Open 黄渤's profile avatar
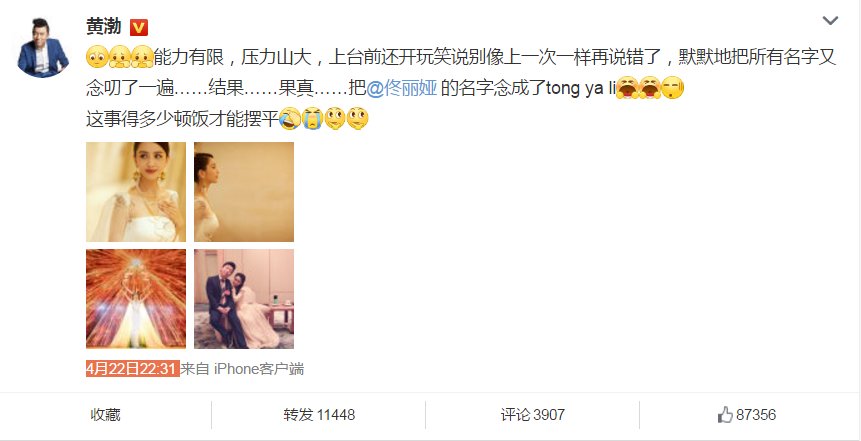The width and height of the screenshot is (861, 441). pyautogui.click(x=43, y=47)
